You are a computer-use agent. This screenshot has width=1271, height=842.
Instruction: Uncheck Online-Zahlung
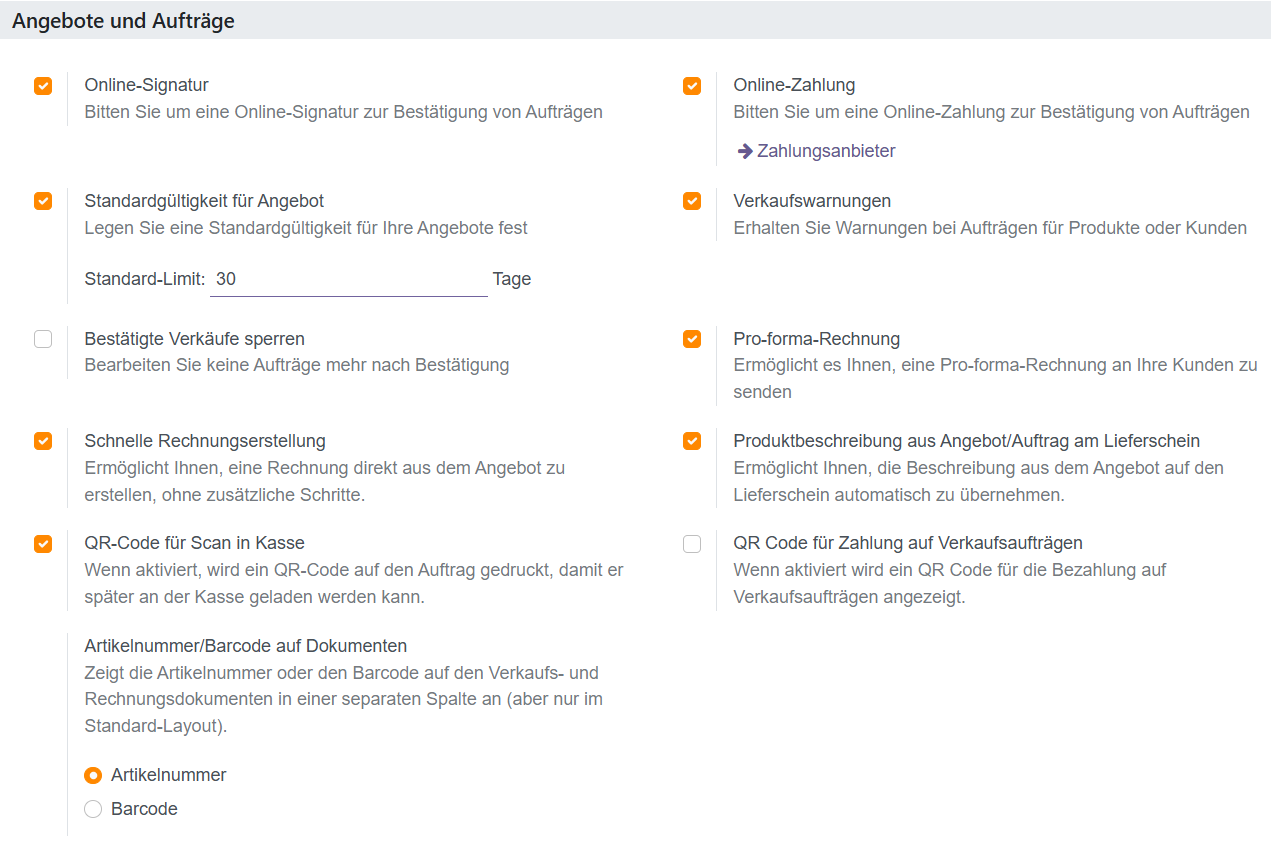click(692, 86)
